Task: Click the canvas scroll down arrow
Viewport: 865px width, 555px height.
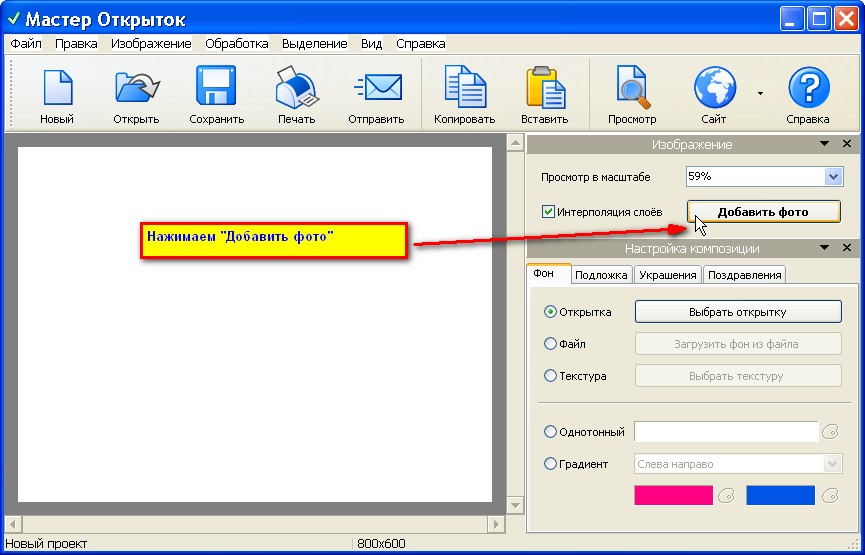Action: pyautogui.click(x=515, y=505)
